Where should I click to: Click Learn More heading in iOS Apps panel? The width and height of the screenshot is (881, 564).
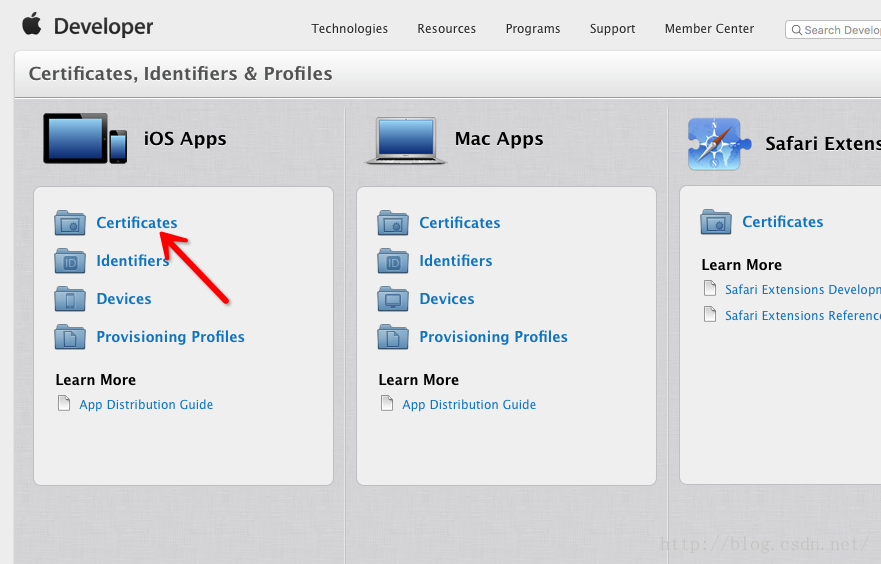[96, 380]
